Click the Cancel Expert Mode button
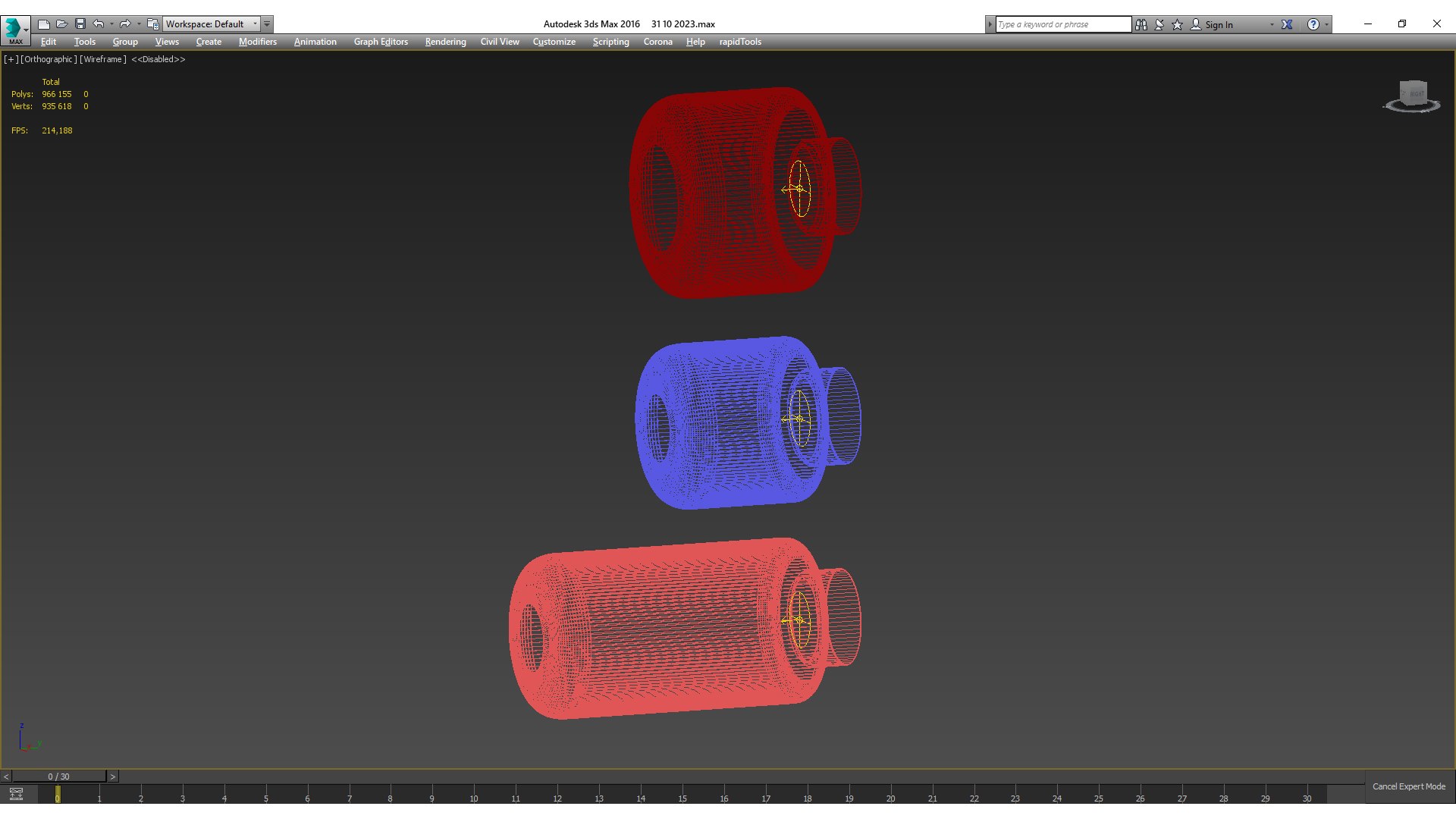Screen dimensions: 1456x819 pos(1408,786)
